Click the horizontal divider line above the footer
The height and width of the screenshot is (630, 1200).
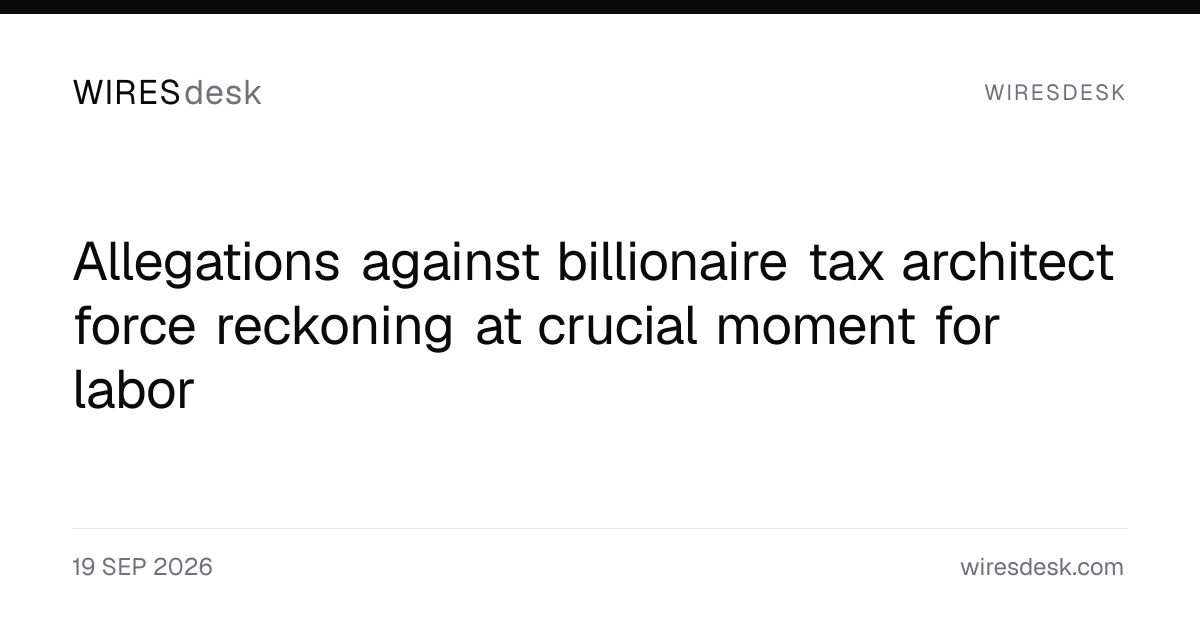coord(600,528)
